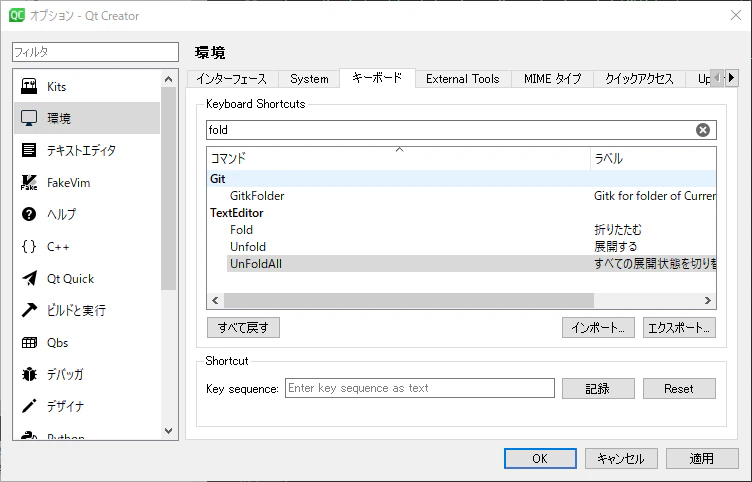Select the Kits toolbox icon in sidebar

point(29,86)
